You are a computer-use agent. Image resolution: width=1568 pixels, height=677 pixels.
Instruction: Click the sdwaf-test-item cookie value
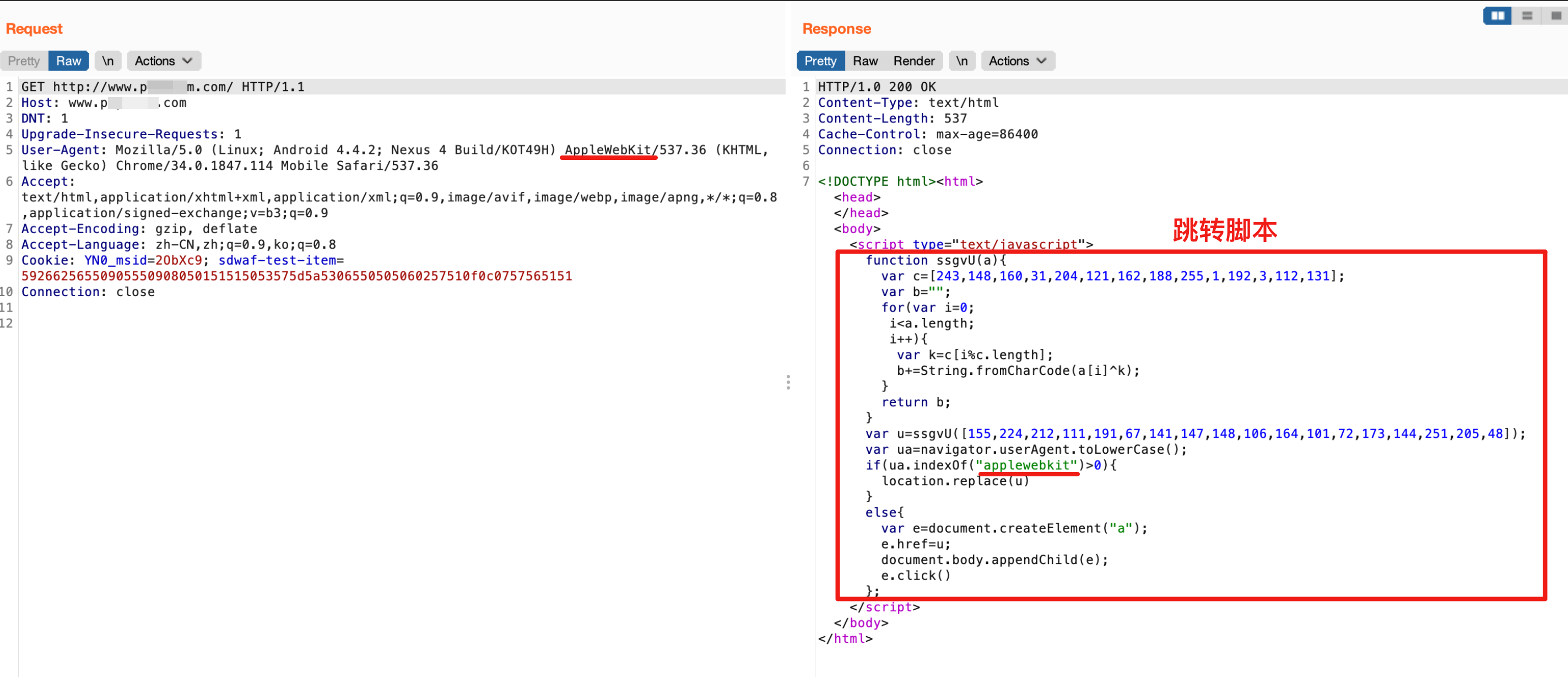296,276
